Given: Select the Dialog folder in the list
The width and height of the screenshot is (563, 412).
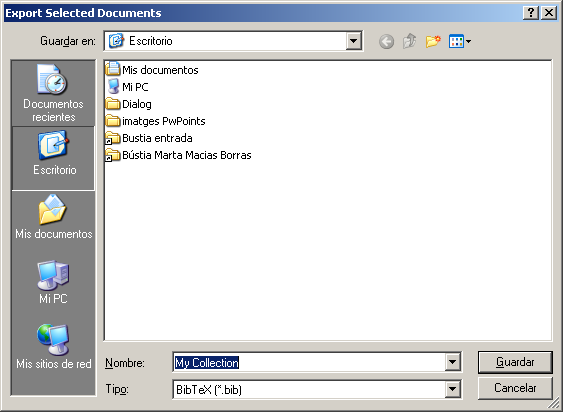Looking at the screenshot, I should coord(129,104).
